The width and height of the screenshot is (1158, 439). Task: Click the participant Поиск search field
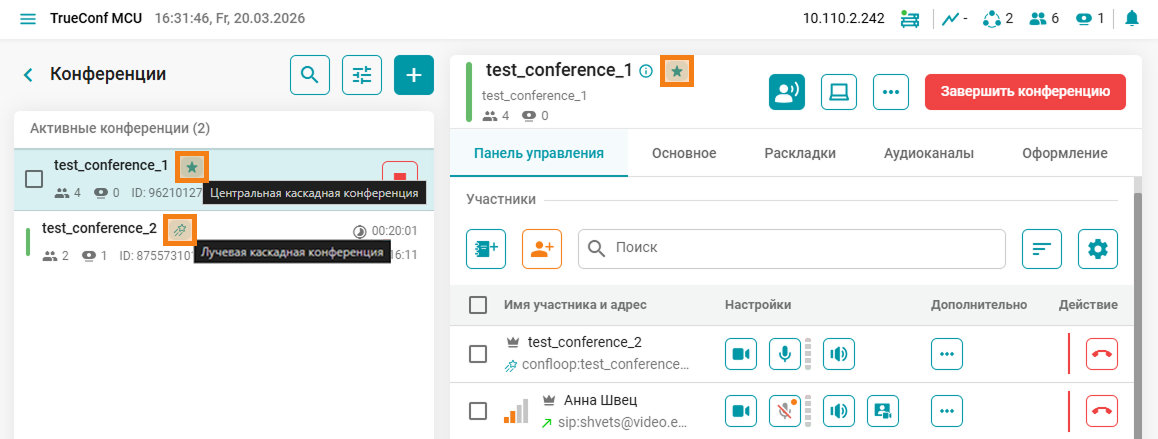792,249
